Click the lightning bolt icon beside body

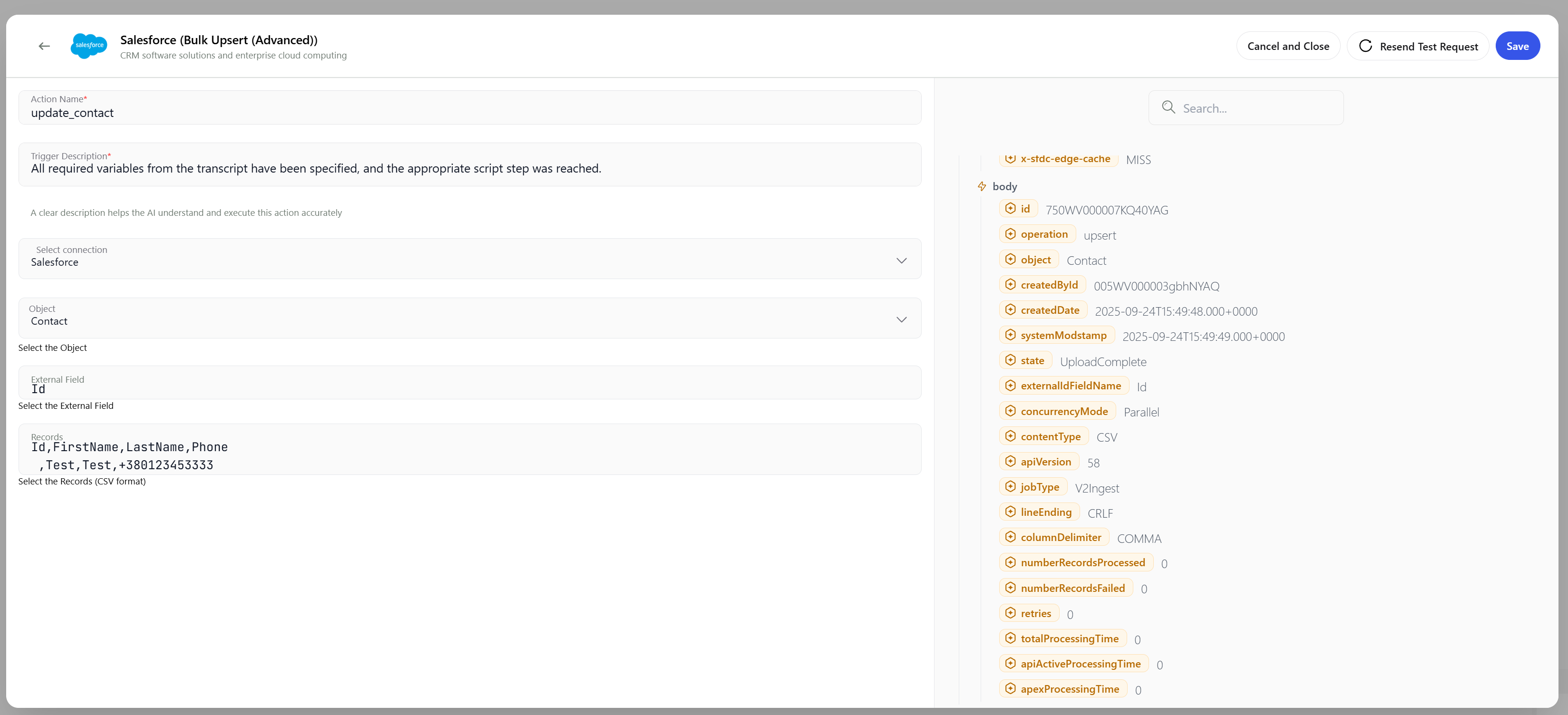982,186
